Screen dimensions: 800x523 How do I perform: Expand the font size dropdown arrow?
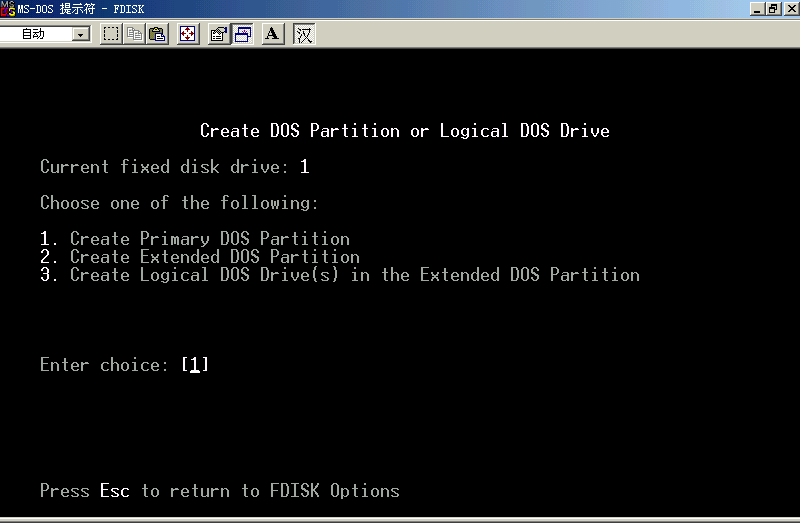click(x=81, y=34)
